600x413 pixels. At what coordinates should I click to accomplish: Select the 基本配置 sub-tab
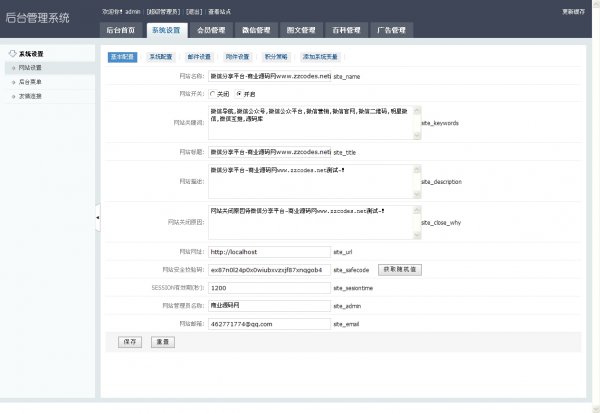(122, 57)
